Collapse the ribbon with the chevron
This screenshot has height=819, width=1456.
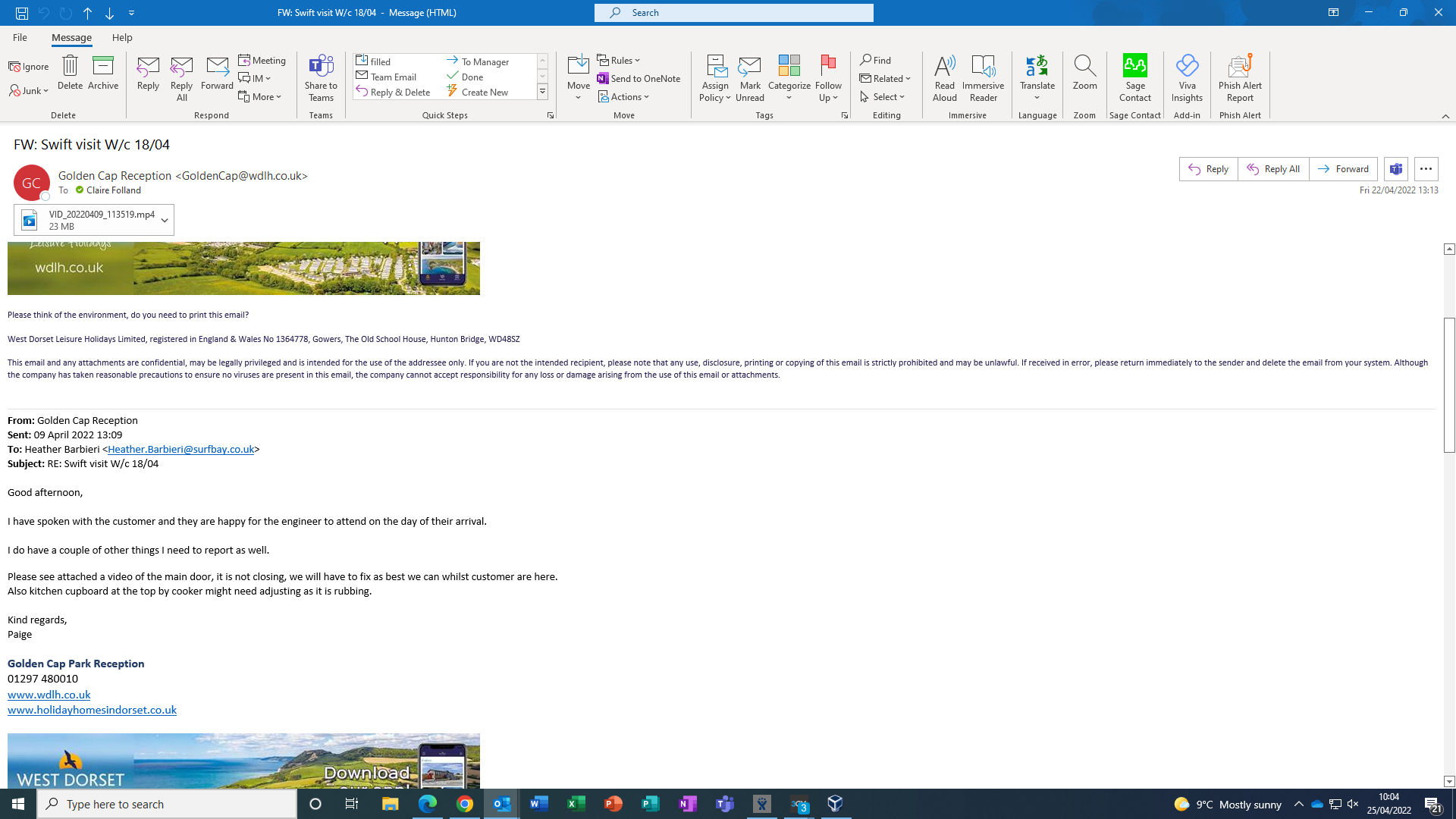point(1445,116)
